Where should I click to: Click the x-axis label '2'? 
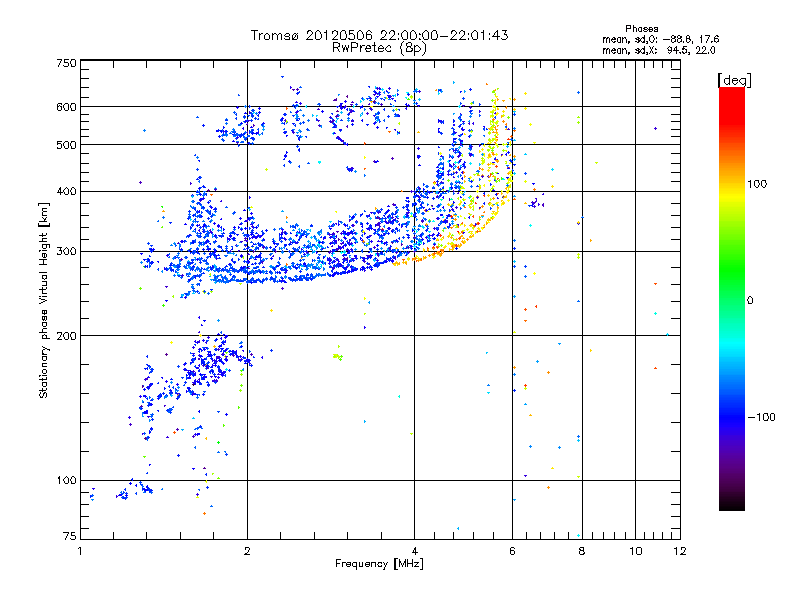point(247,551)
